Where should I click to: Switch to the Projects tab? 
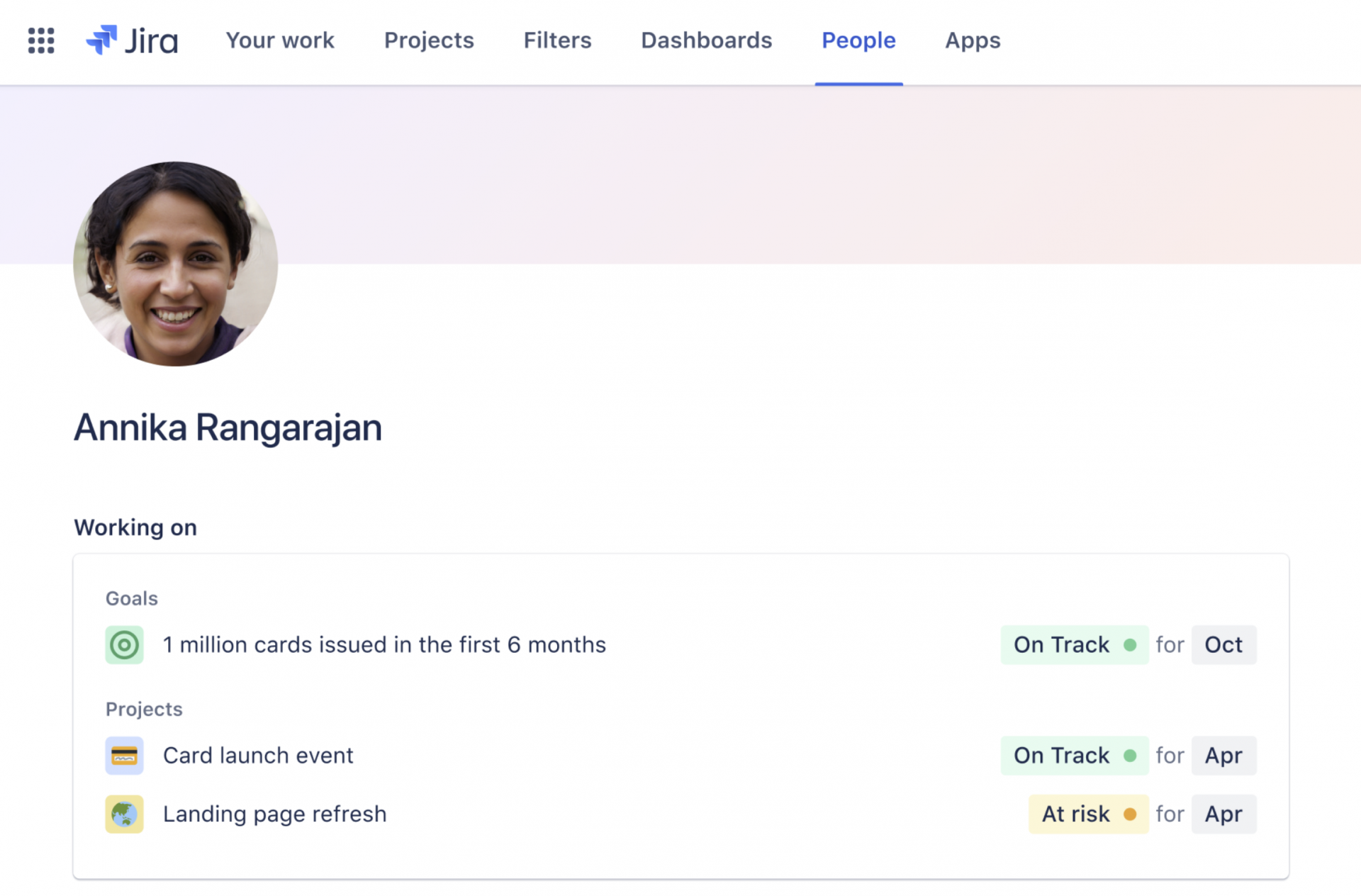click(x=429, y=40)
